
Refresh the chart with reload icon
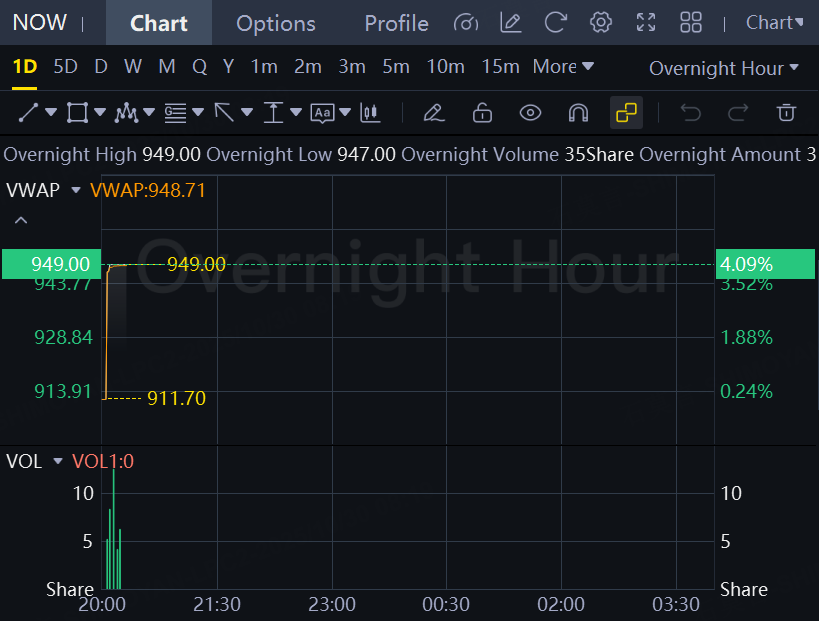[x=556, y=23]
